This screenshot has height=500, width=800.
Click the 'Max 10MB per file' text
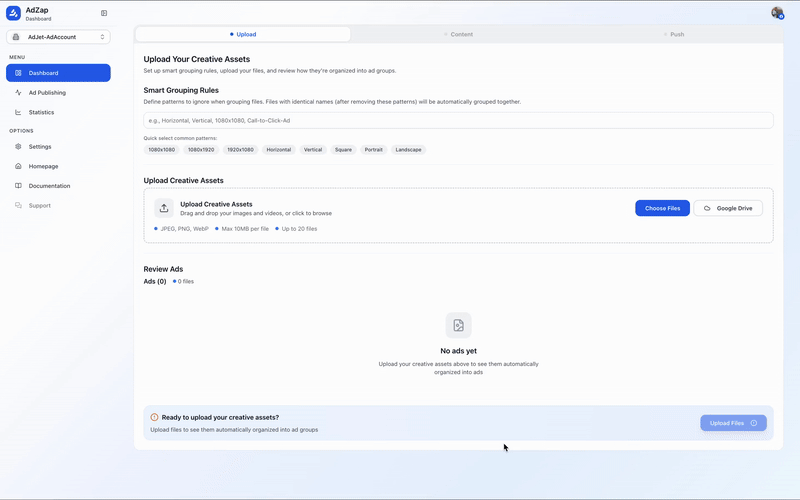245,229
